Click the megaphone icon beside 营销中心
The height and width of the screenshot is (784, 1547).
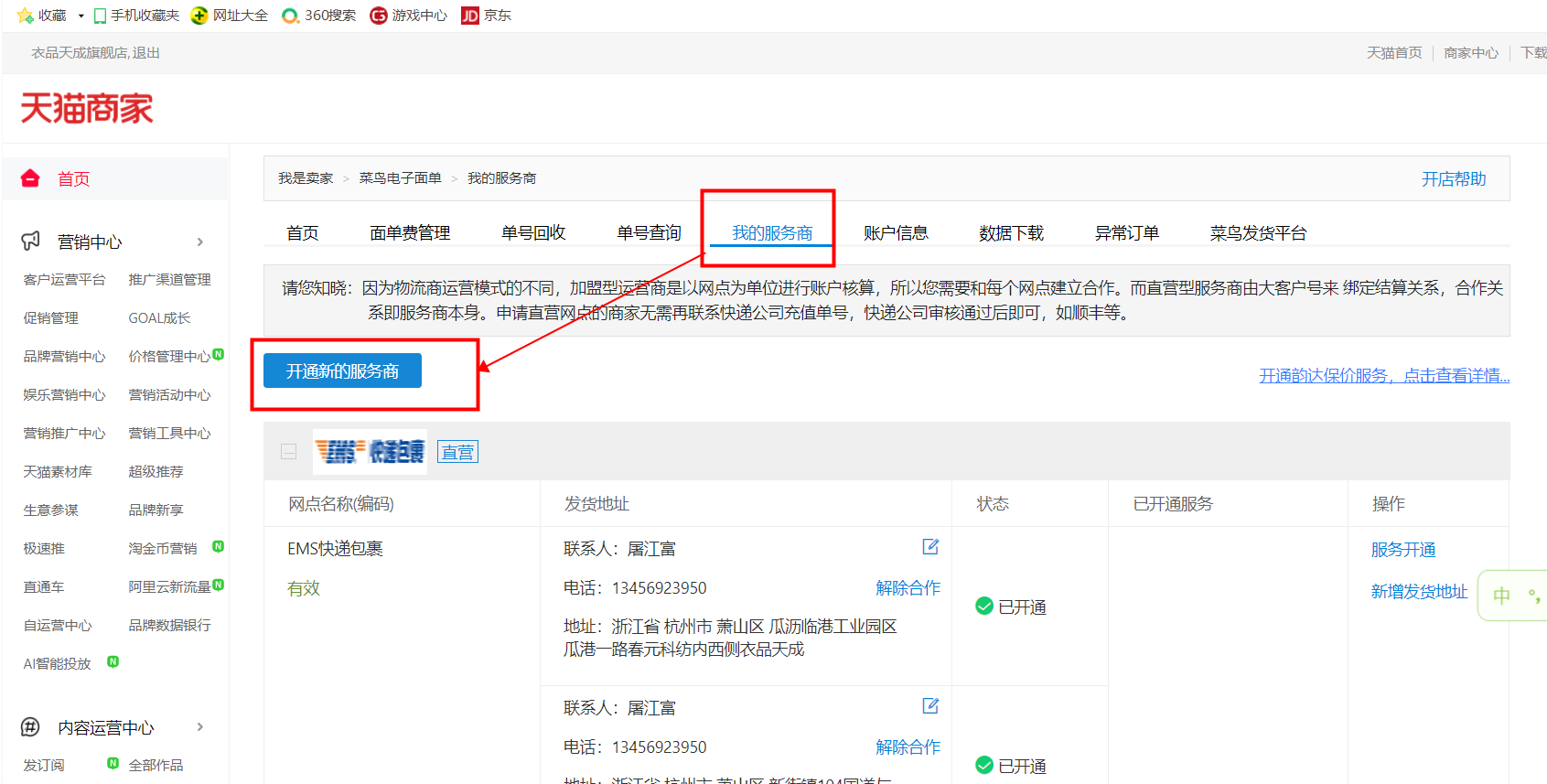pyautogui.click(x=30, y=241)
